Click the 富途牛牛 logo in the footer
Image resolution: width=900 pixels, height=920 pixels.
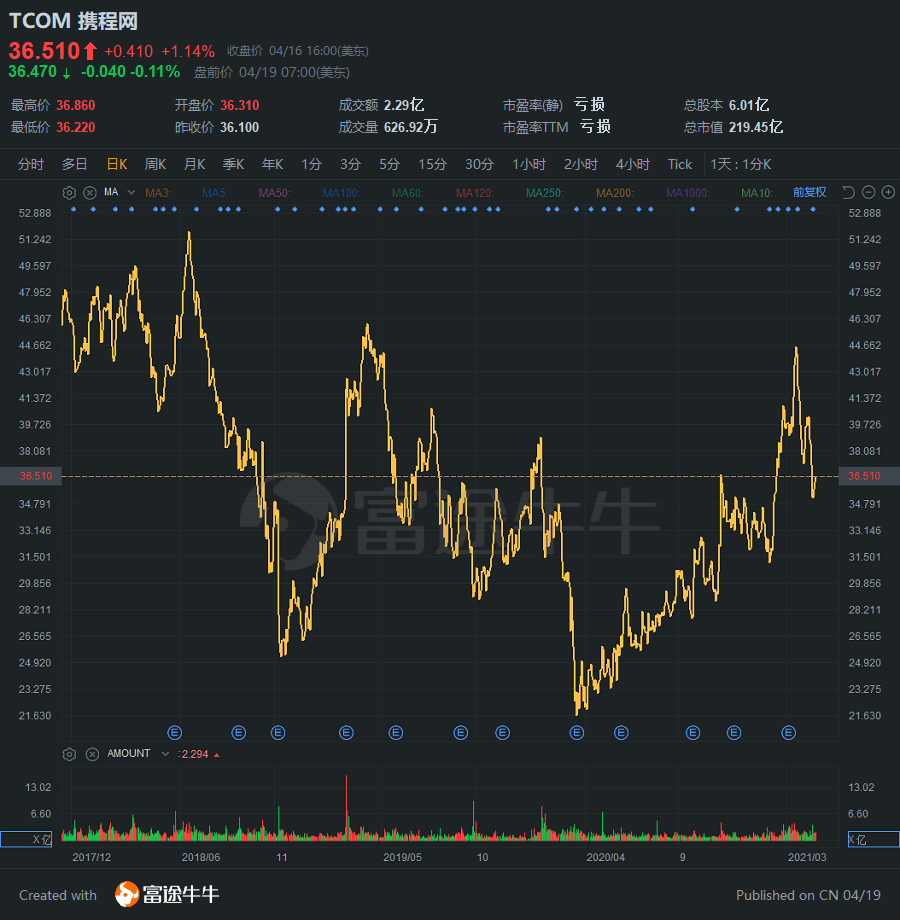[167, 894]
